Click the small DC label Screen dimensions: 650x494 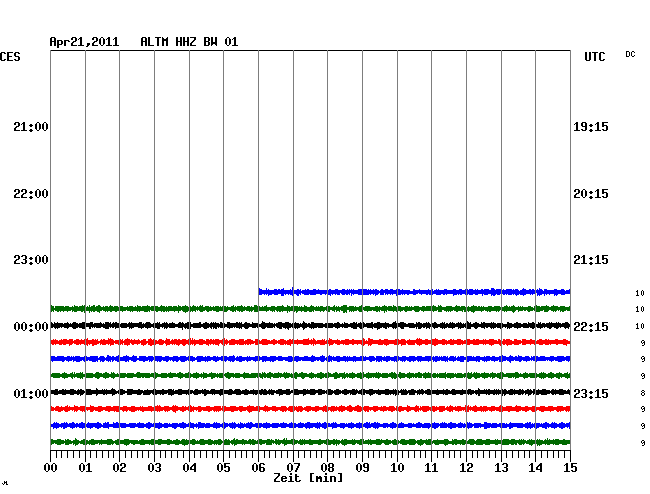click(630, 54)
